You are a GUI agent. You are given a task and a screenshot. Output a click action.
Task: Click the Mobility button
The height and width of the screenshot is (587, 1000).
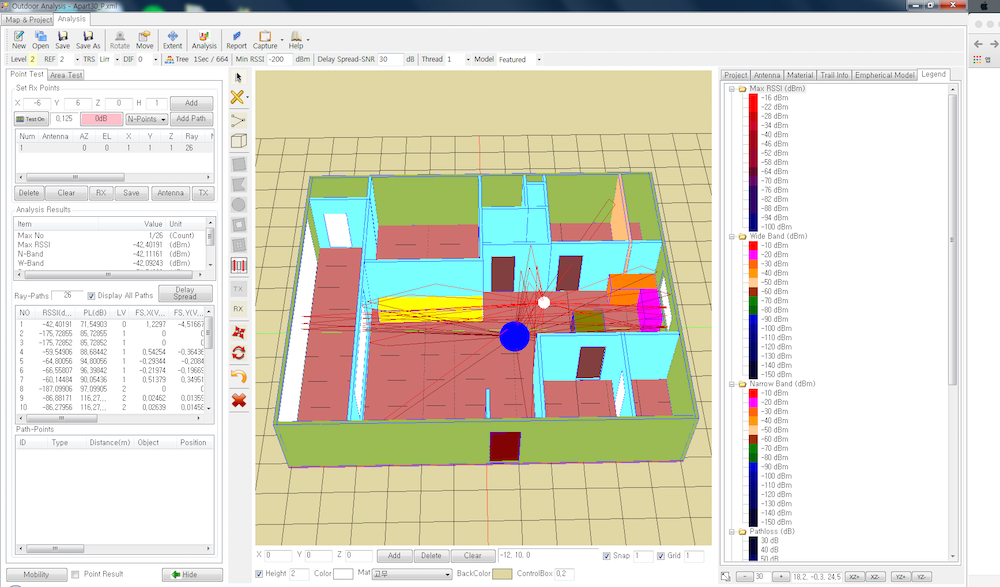[36, 574]
